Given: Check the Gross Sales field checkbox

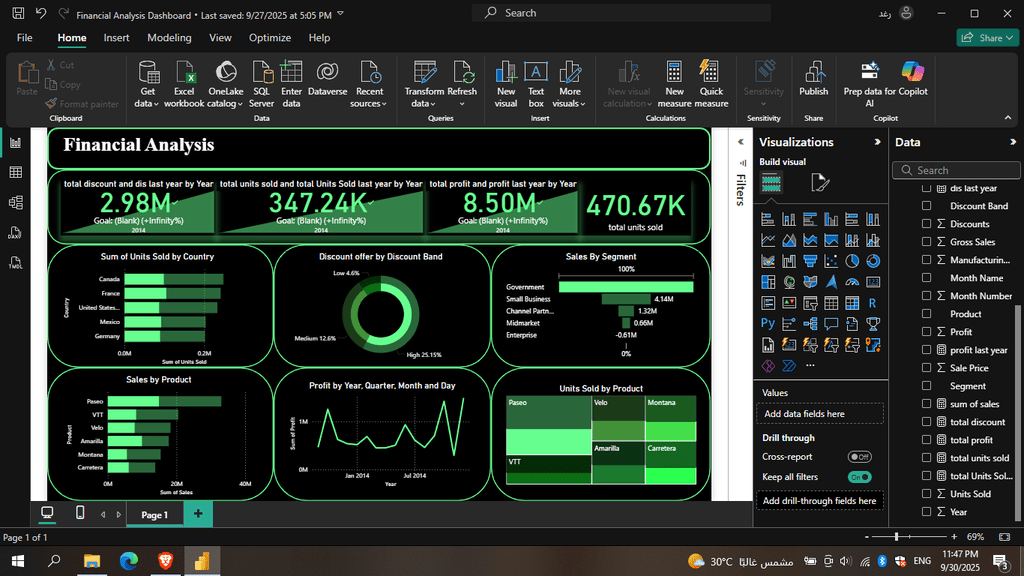Looking at the screenshot, I should point(926,242).
